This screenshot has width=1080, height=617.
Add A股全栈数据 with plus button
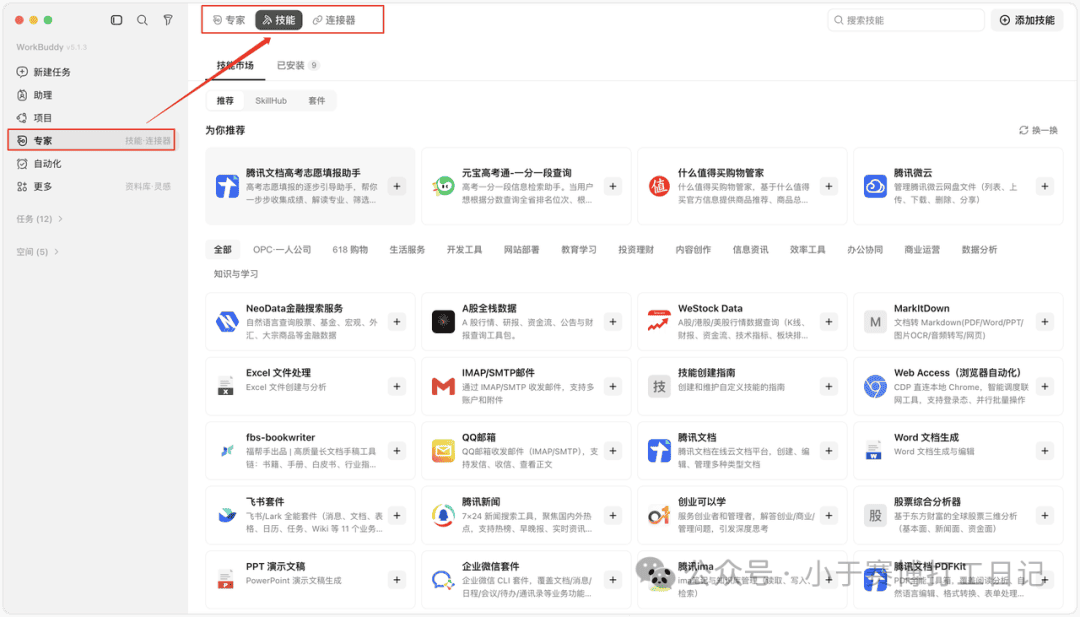[x=612, y=322]
